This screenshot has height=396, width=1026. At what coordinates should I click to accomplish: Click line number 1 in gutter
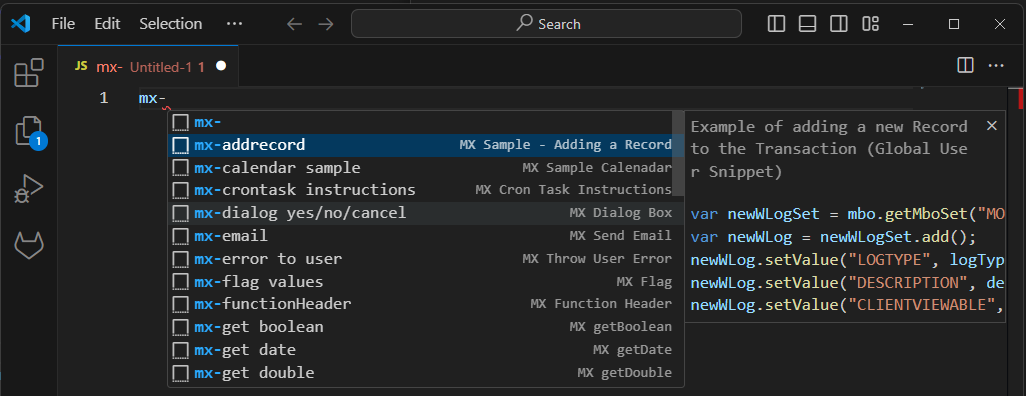click(x=103, y=98)
